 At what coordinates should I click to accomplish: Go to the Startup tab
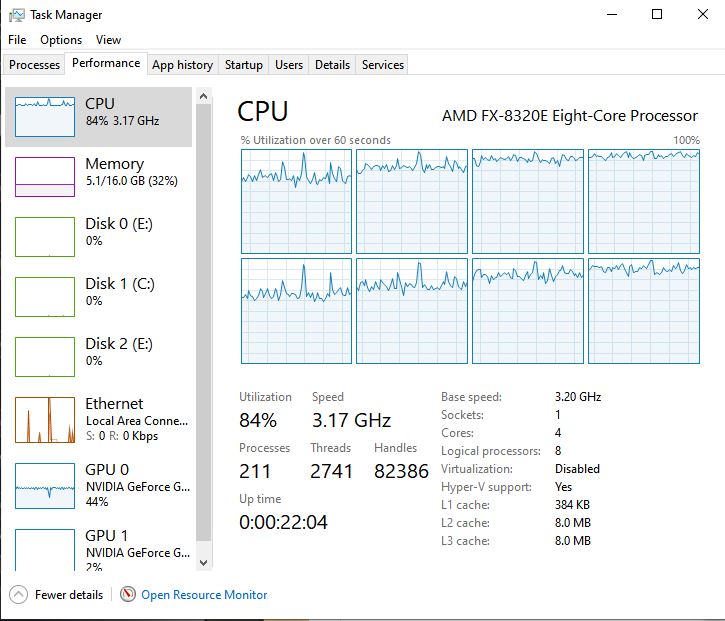pos(244,65)
